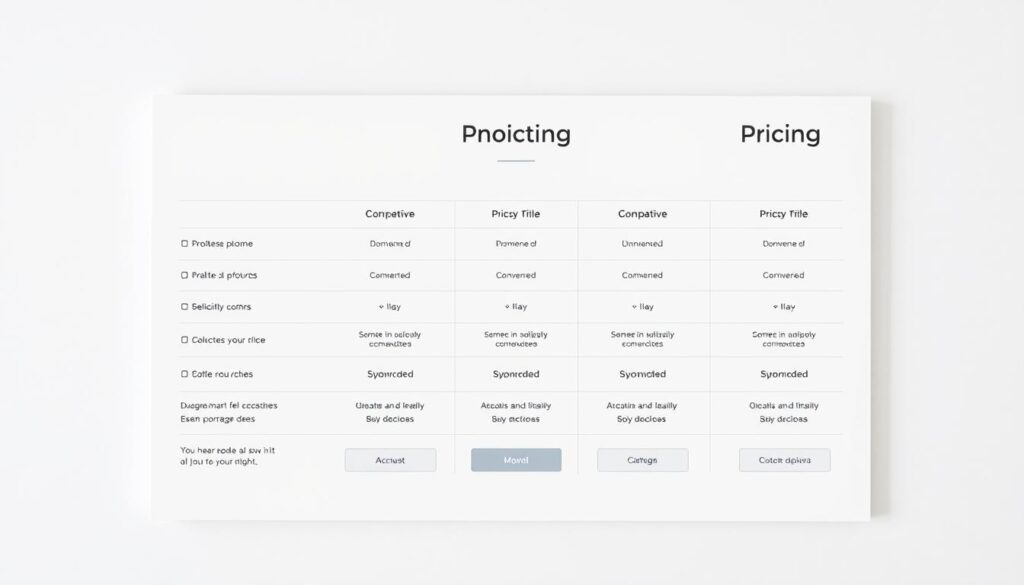Viewport: 1024px width, 585px height.
Task: Select the highlighted Monel button
Action: [516, 460]
